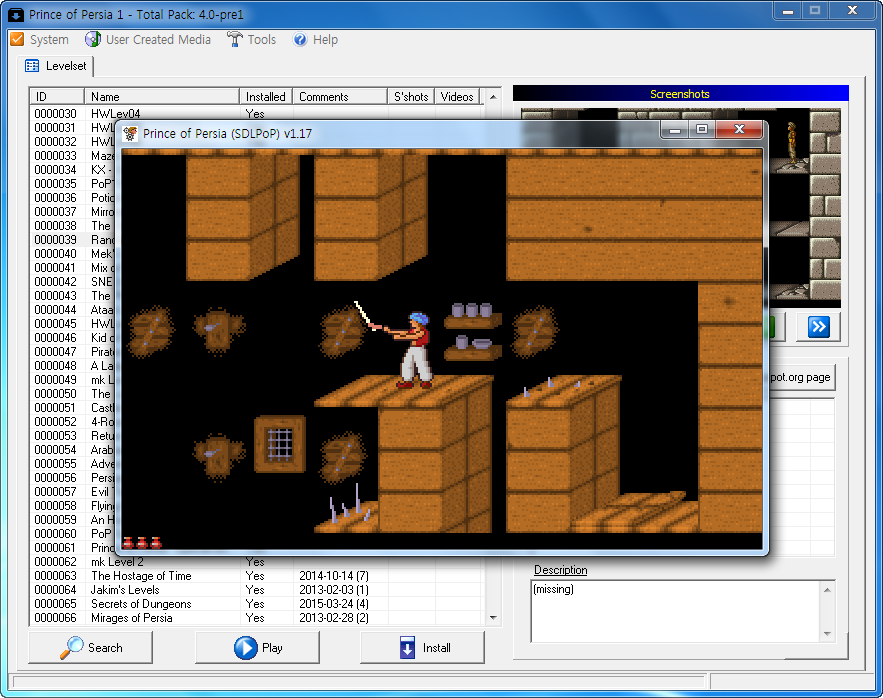Click ID cell '0000048'
This screenshot has width=883, height=698.
[x=55, y=366]
